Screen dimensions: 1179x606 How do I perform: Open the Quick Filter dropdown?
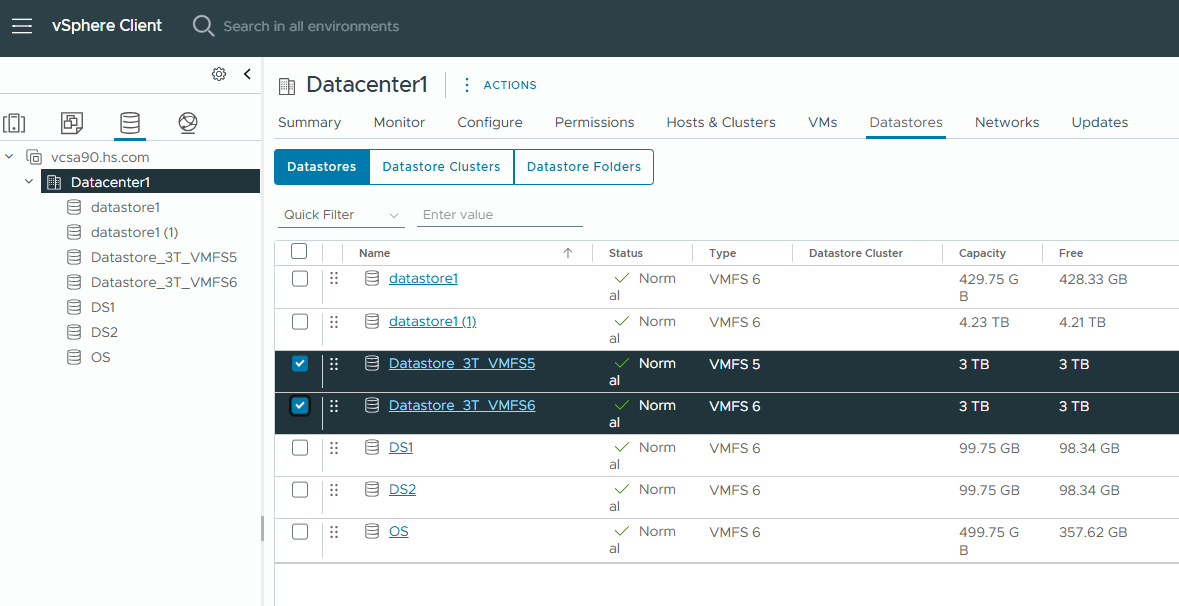point(340,215)
